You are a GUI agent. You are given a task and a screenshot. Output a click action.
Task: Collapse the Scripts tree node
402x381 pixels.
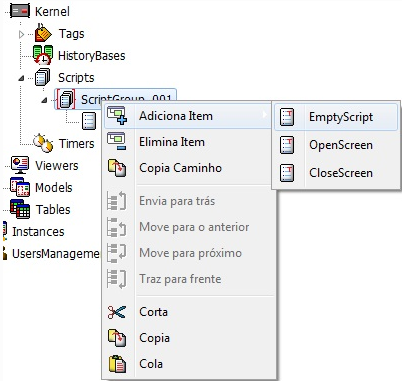coord(21,78)
